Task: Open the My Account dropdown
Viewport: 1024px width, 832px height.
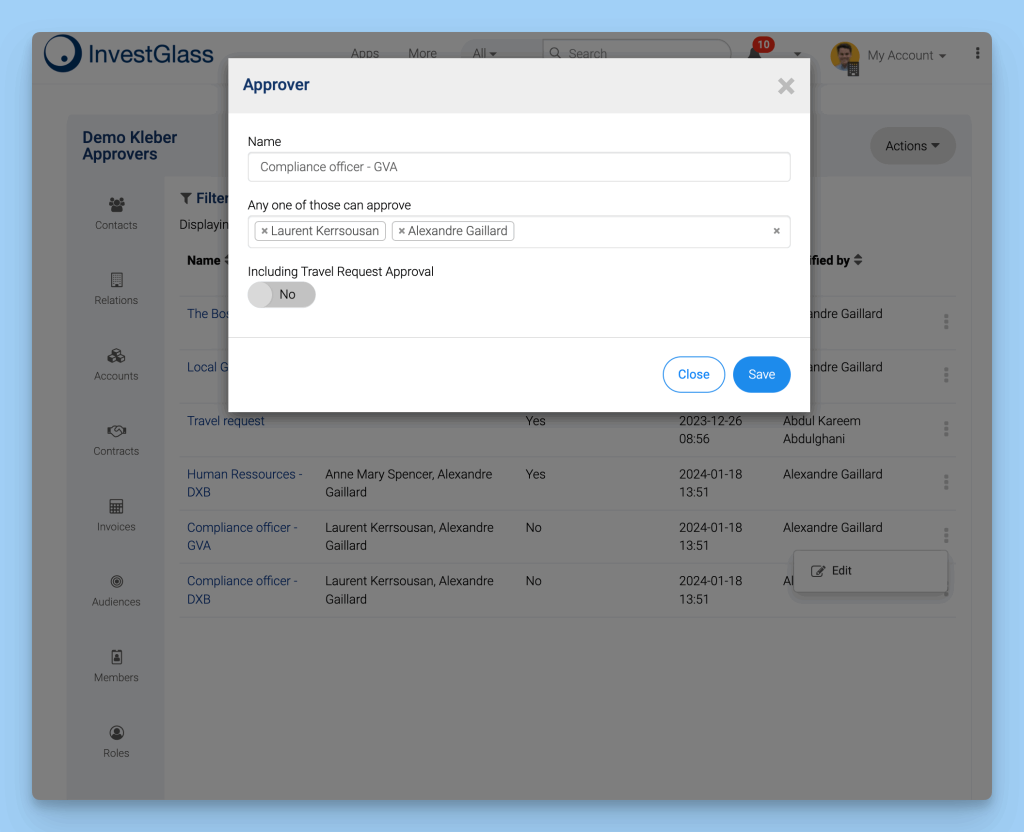Action: pos(905,56)
